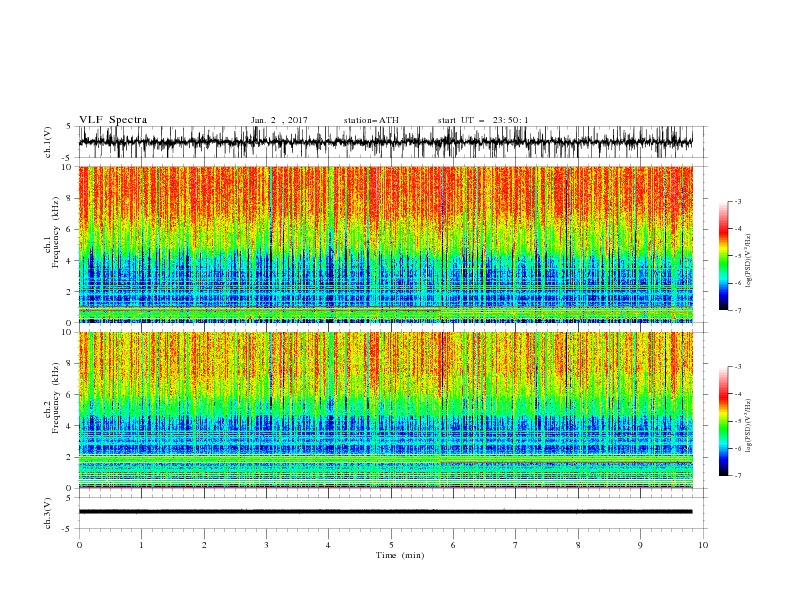This screenshot has height=612, width=792.
Task: Click the "-7" tick on ch.1 colorbar
Action: pos(738,310)
